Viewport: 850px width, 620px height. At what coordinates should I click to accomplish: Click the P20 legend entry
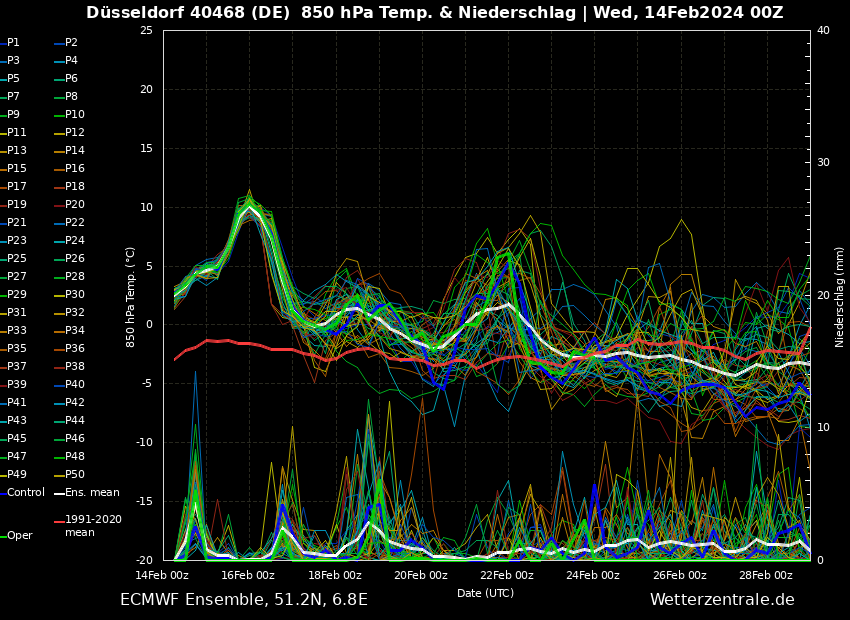(x=75, y=205)
